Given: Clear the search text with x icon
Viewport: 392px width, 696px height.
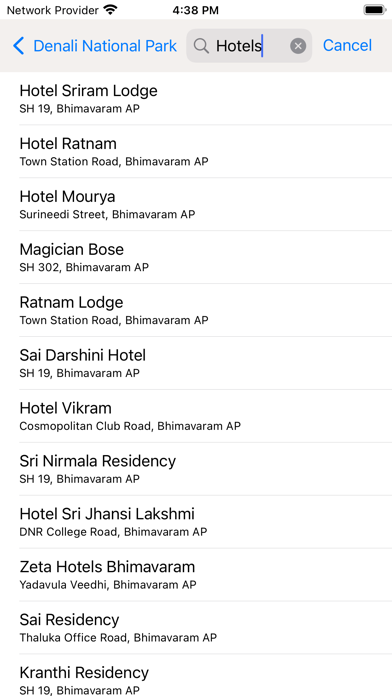Looking at the screenshot, I should click(298, 46).
